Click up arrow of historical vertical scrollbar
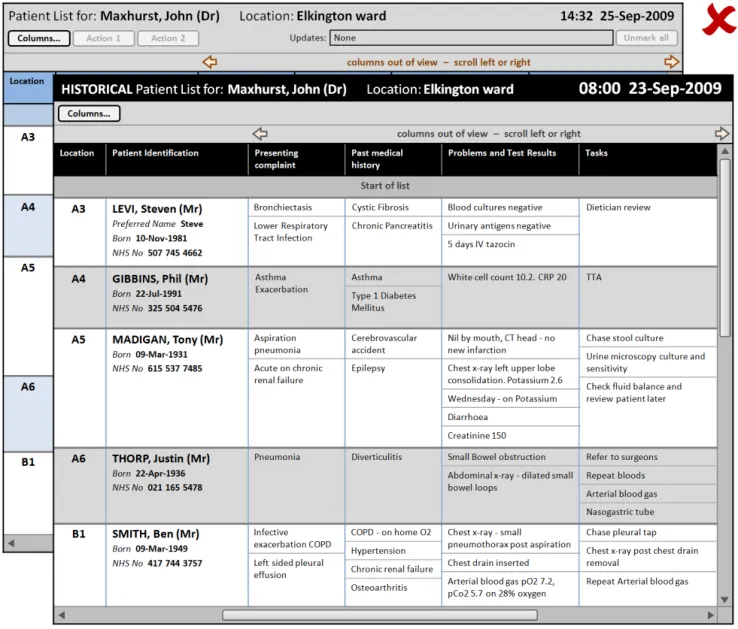 point(725,153)
